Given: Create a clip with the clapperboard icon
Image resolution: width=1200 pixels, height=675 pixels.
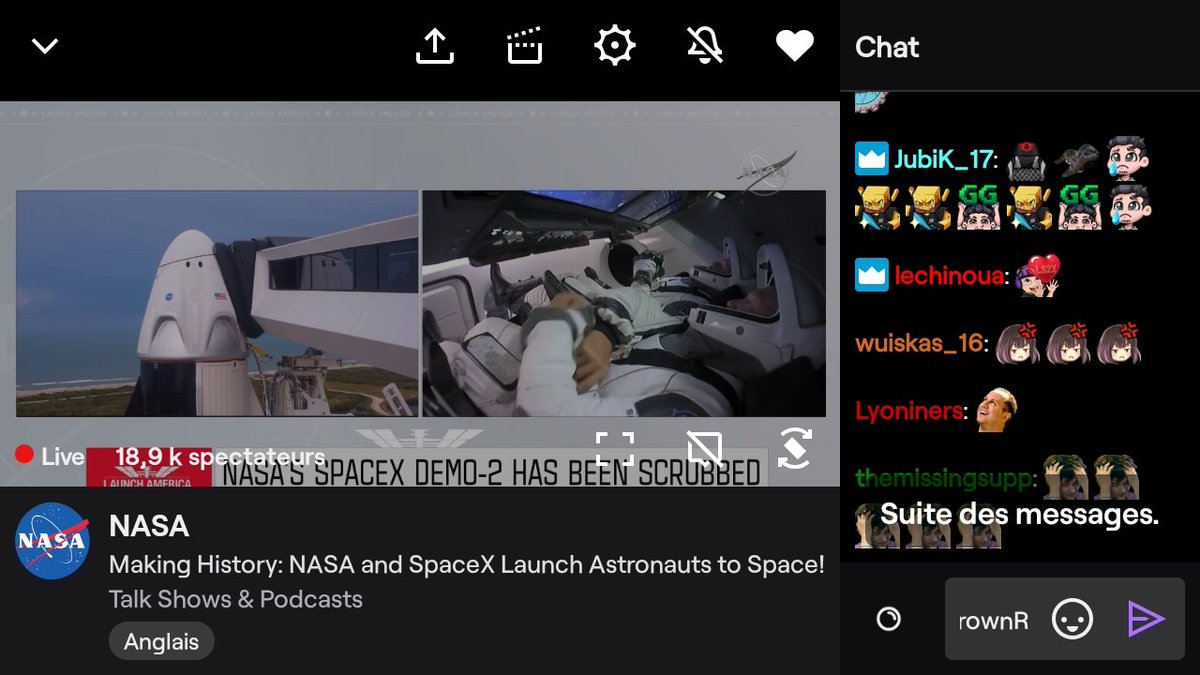Looking at the screenshot, I should click(x=524, y=46).
